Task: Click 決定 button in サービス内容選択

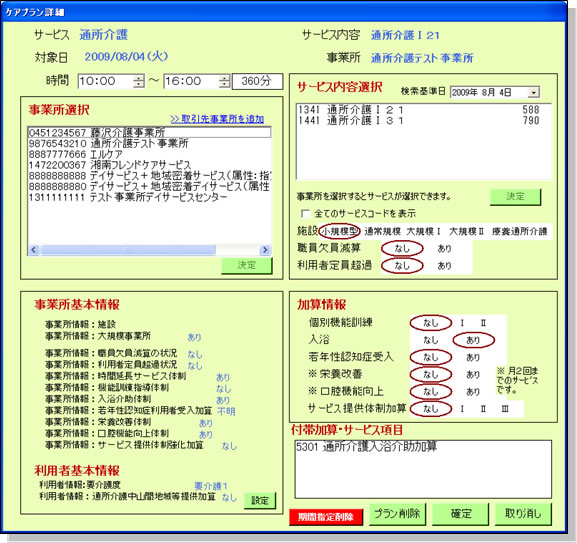Action: 515,197
